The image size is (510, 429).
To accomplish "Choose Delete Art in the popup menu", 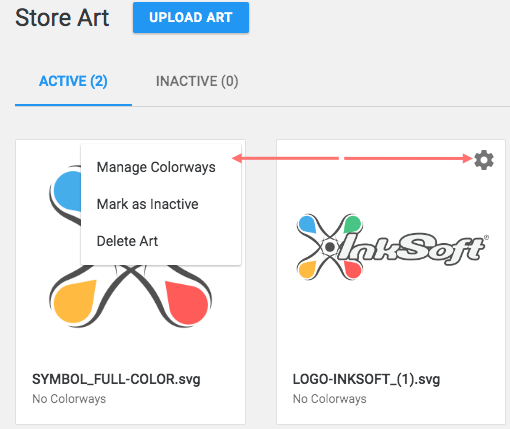I will [x=127, y=241].
